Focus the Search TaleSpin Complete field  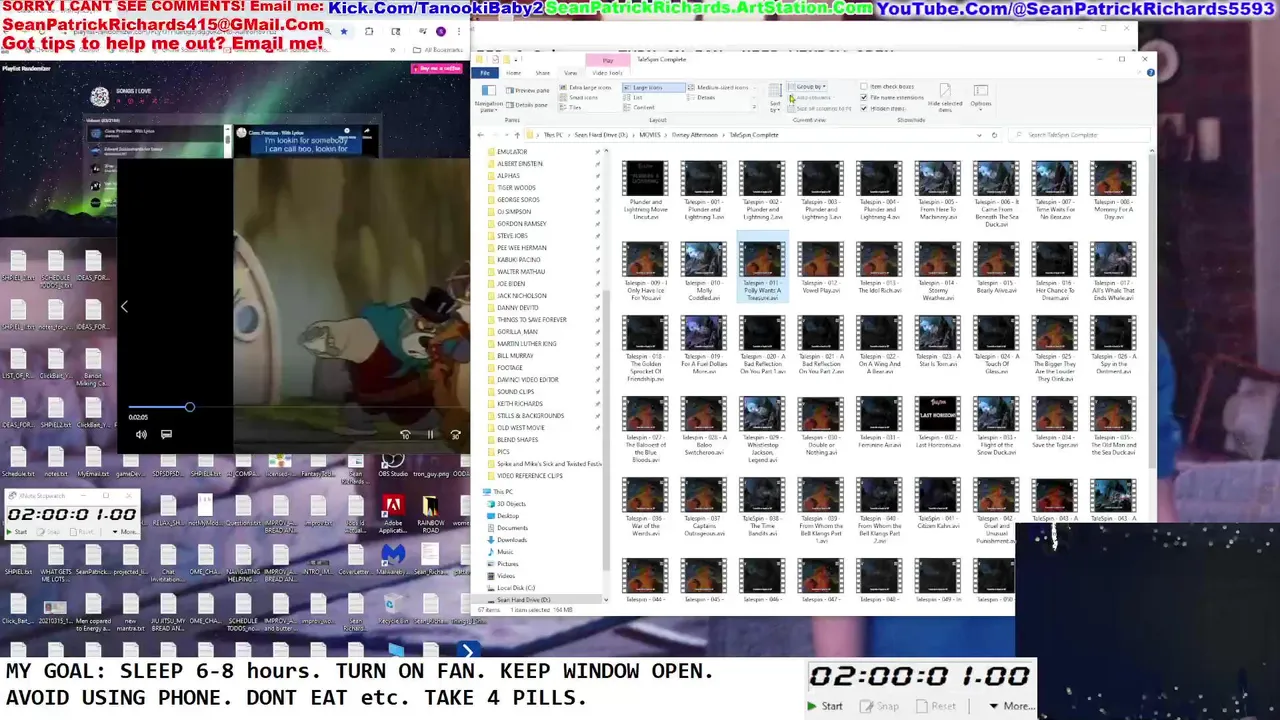[1078, 135]
